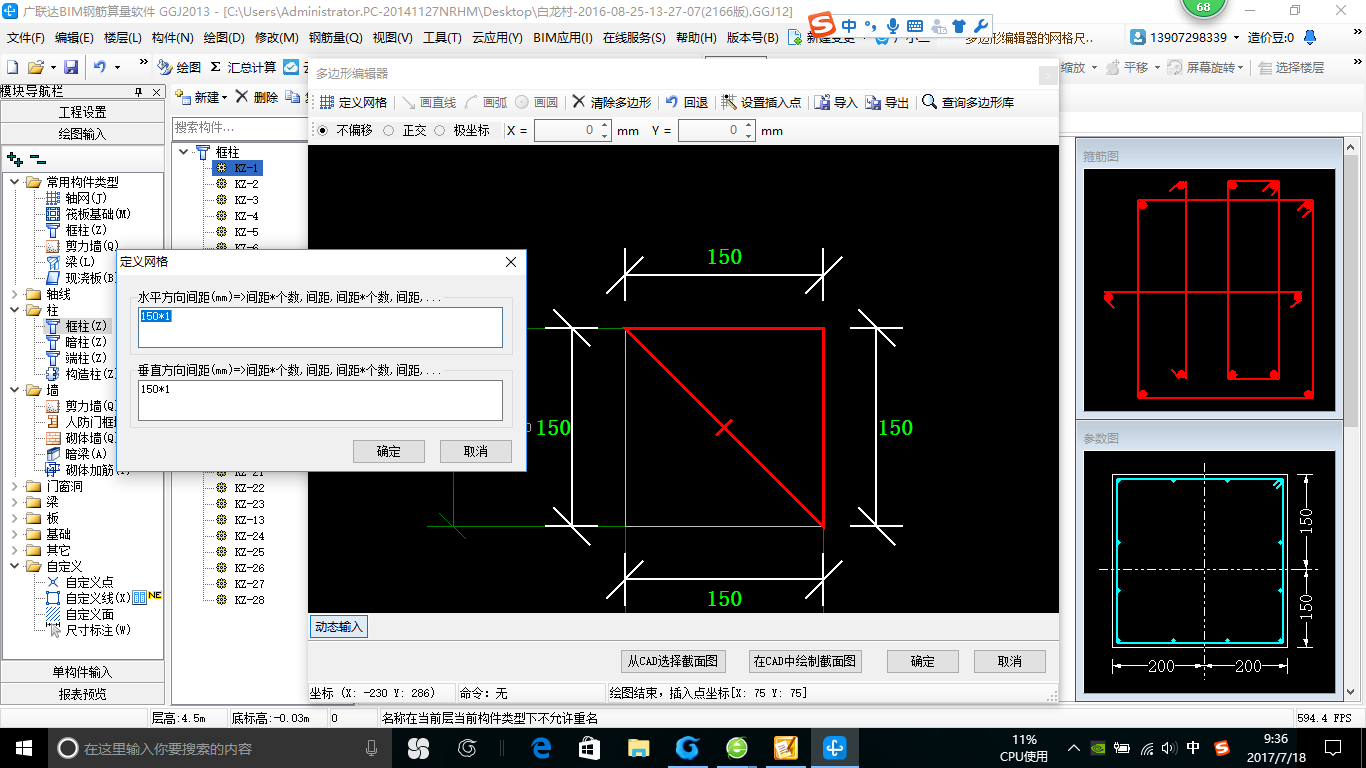The height and width of the screenshot is (768, 1366).
Task: Click the Sogou soft keyboard icon
Action: tap(915, 25)
